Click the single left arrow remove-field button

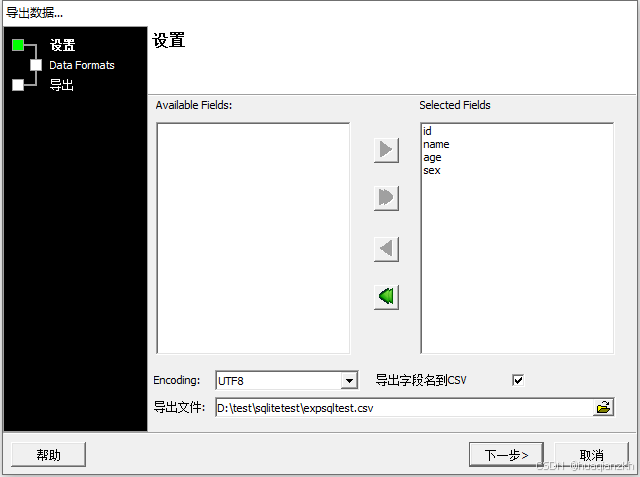point(386,248)
